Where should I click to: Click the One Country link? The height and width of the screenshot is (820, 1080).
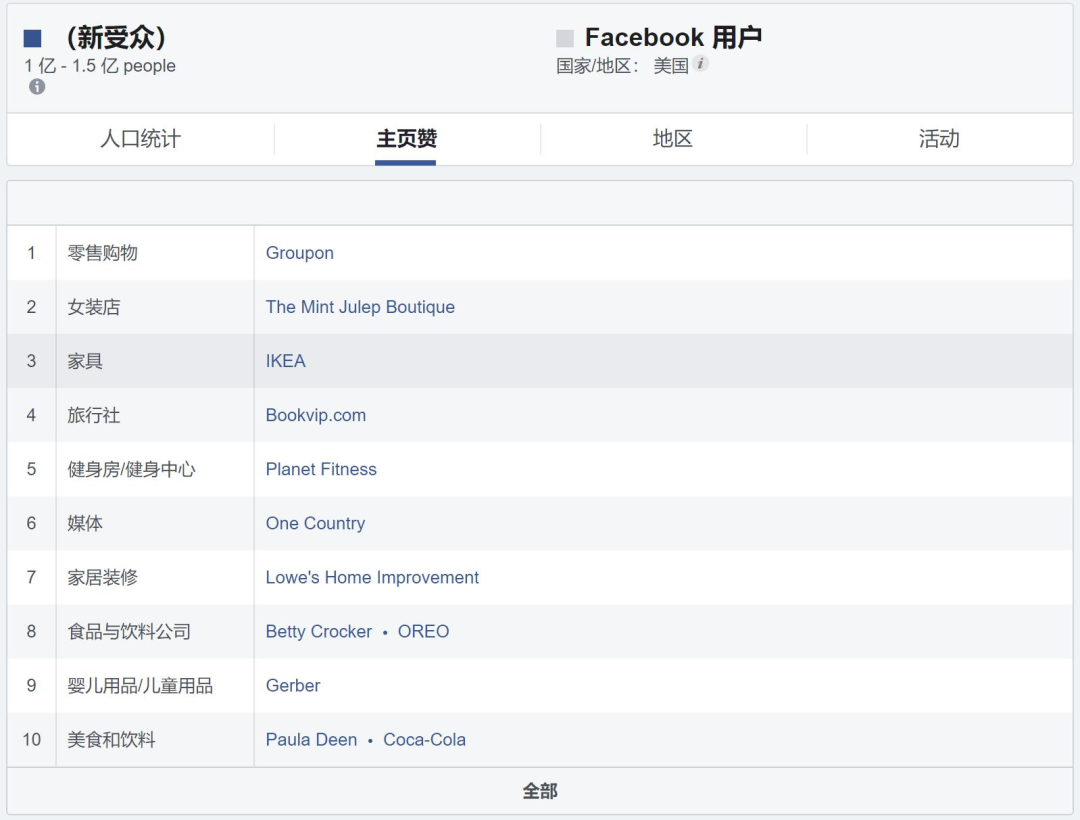coord(315,523)
